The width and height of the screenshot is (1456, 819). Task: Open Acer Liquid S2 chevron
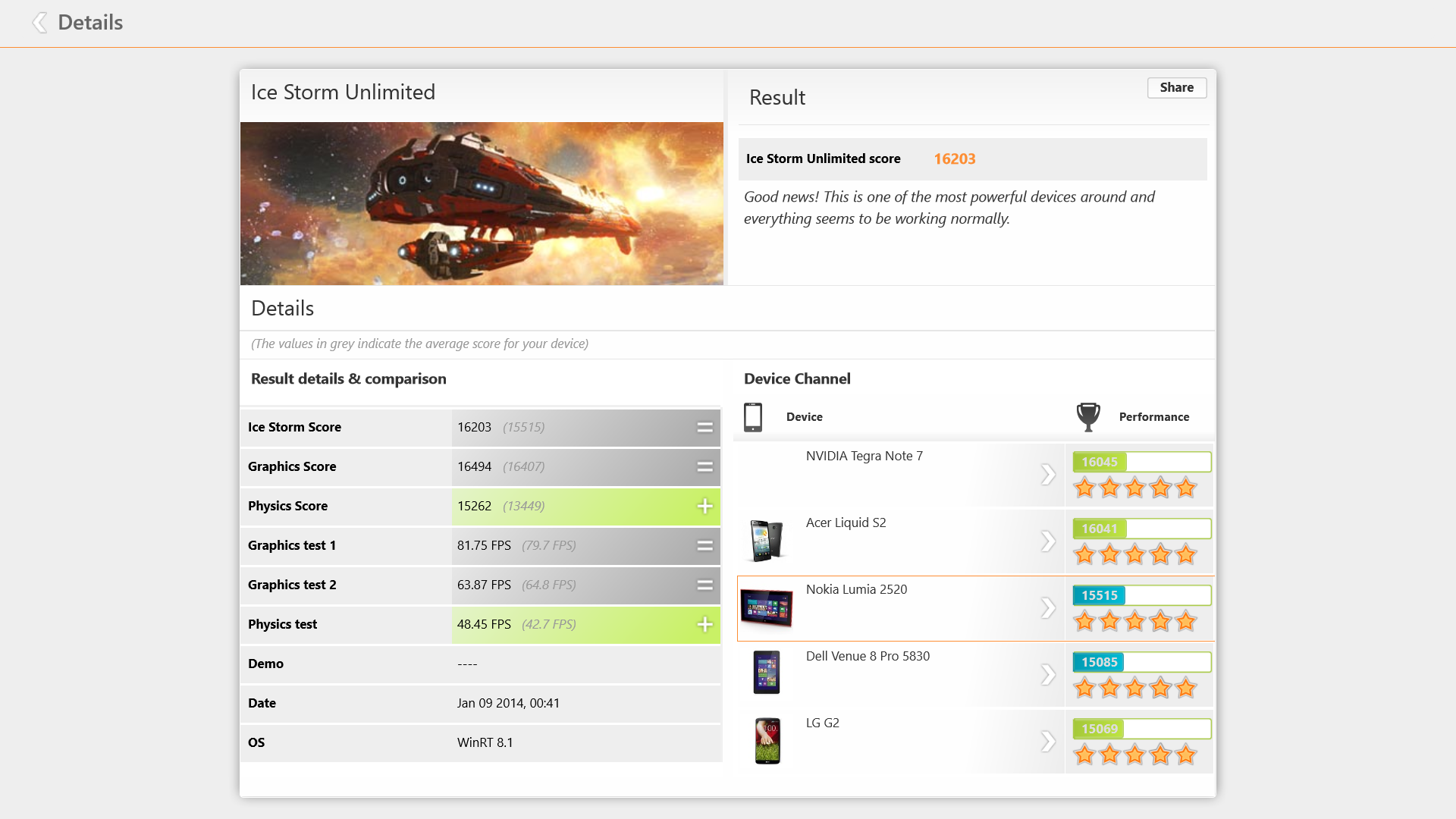1048,541
